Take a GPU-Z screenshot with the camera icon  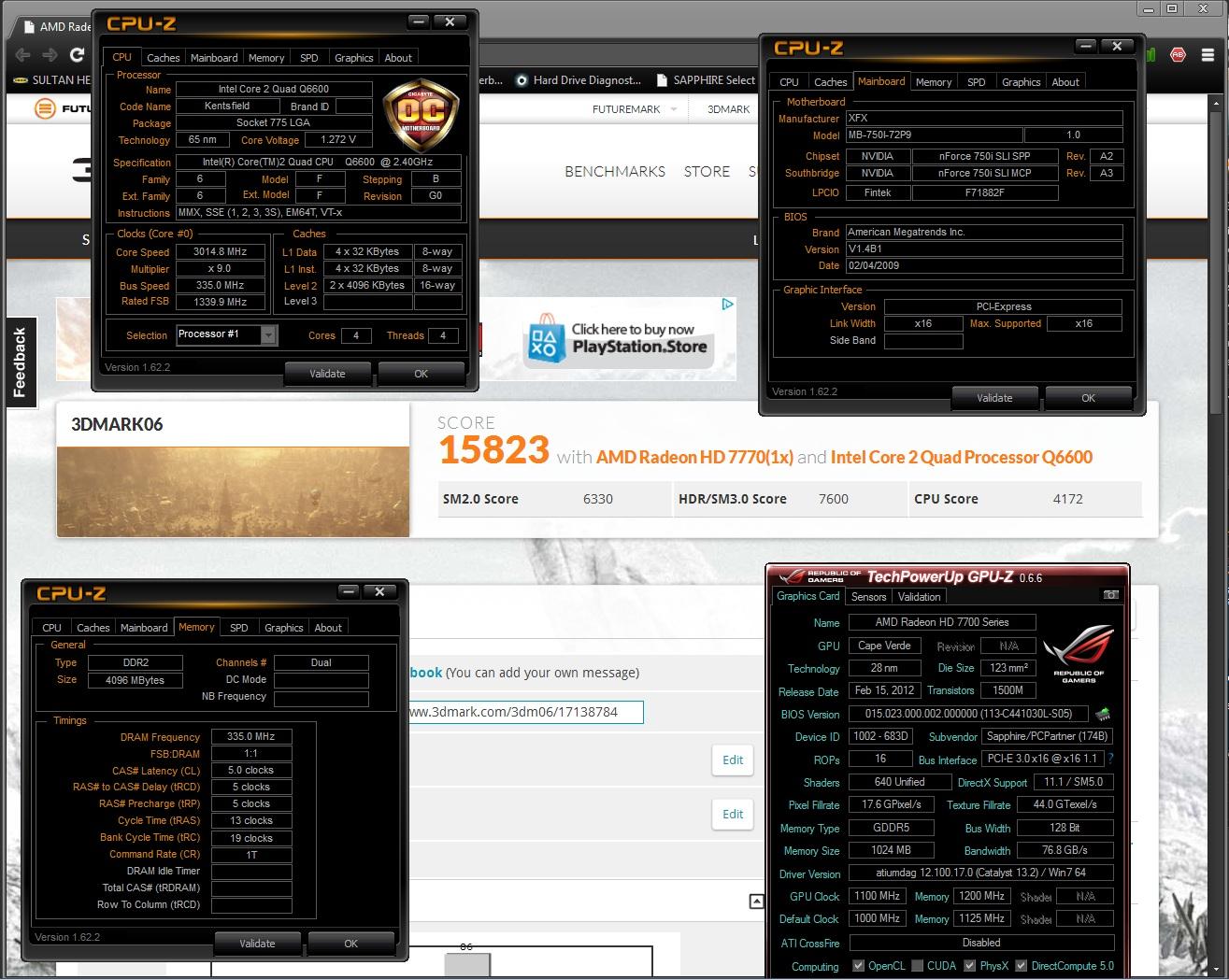point(1110,594)
